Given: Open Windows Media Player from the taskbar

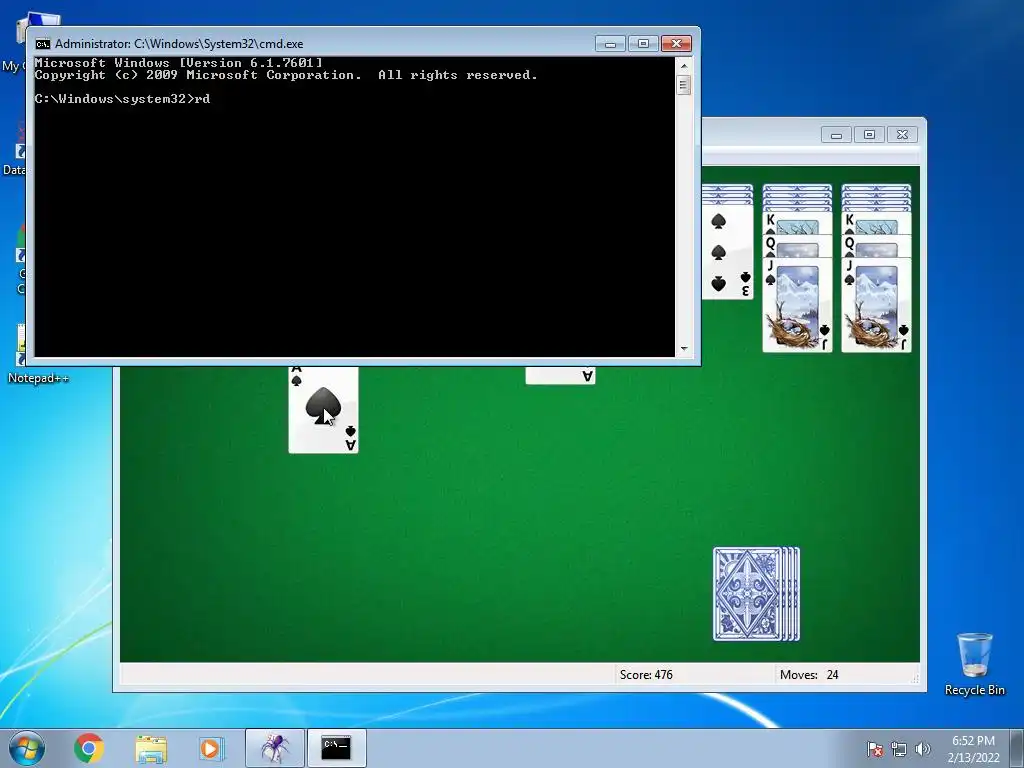Looking at the screenshot, I should (x=211, y=748).
